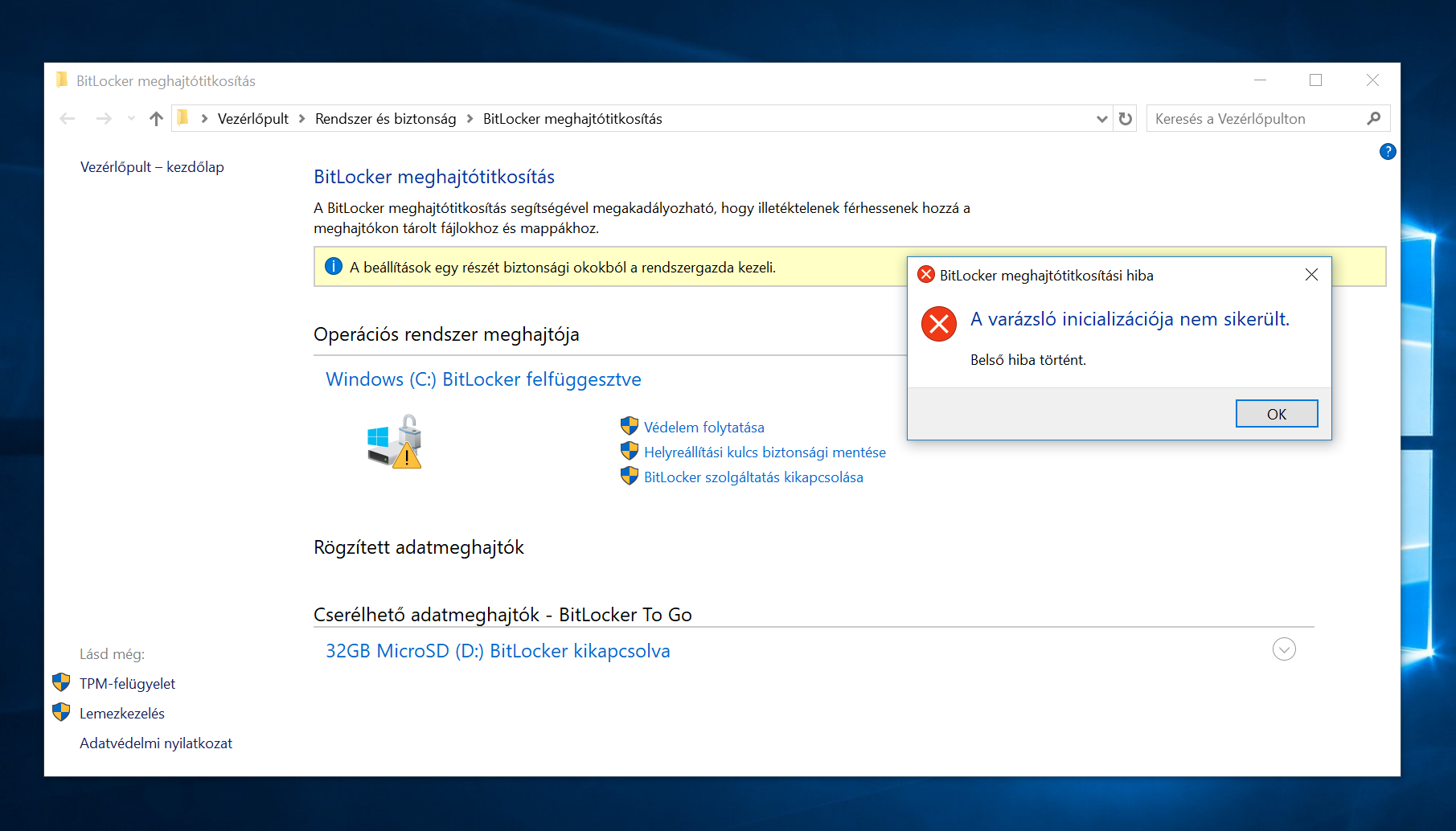
Task: Go forward with the forward arrow
Action: [104, 119]
